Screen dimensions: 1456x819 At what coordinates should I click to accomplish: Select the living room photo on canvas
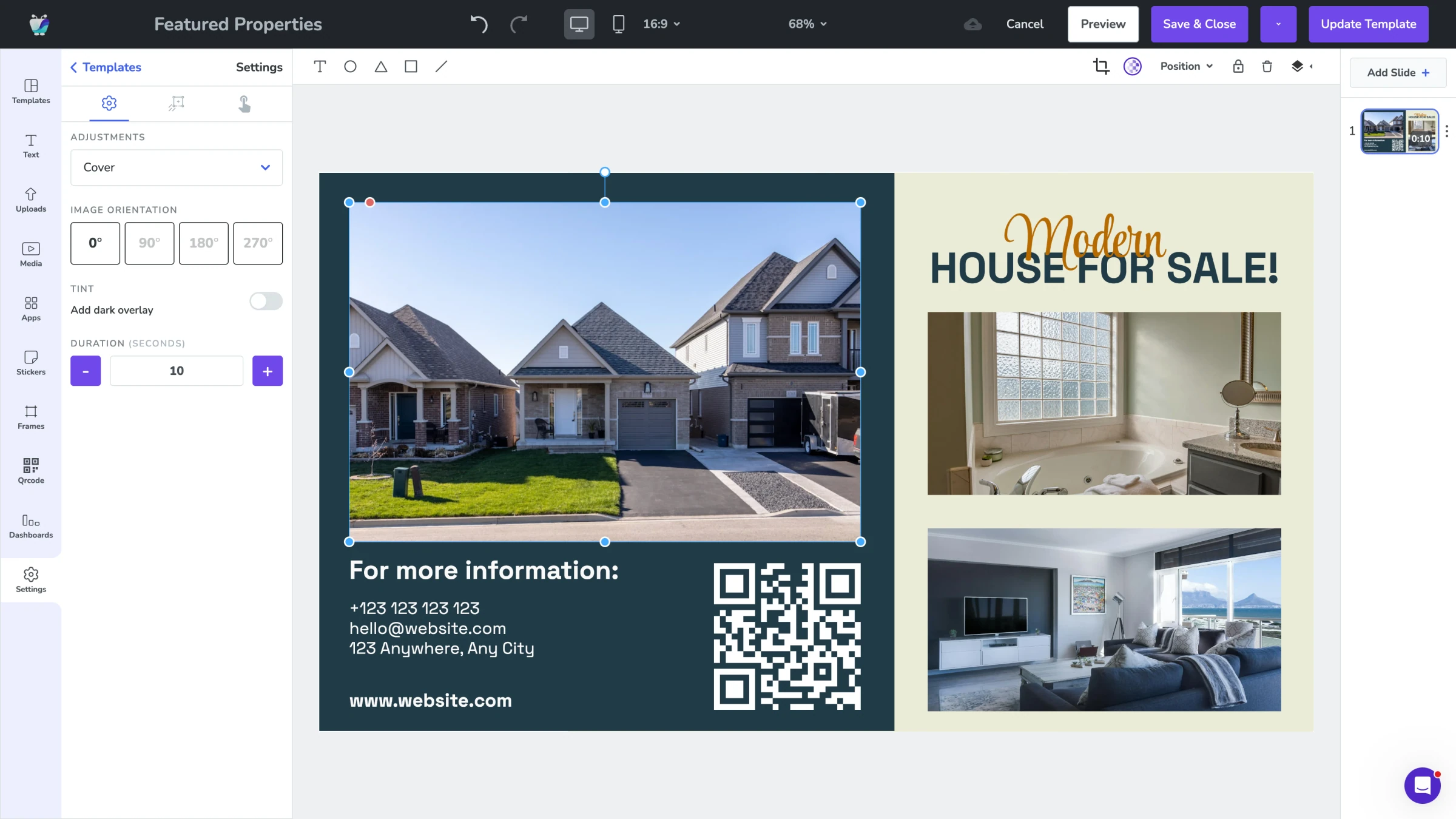point(1104,619)
